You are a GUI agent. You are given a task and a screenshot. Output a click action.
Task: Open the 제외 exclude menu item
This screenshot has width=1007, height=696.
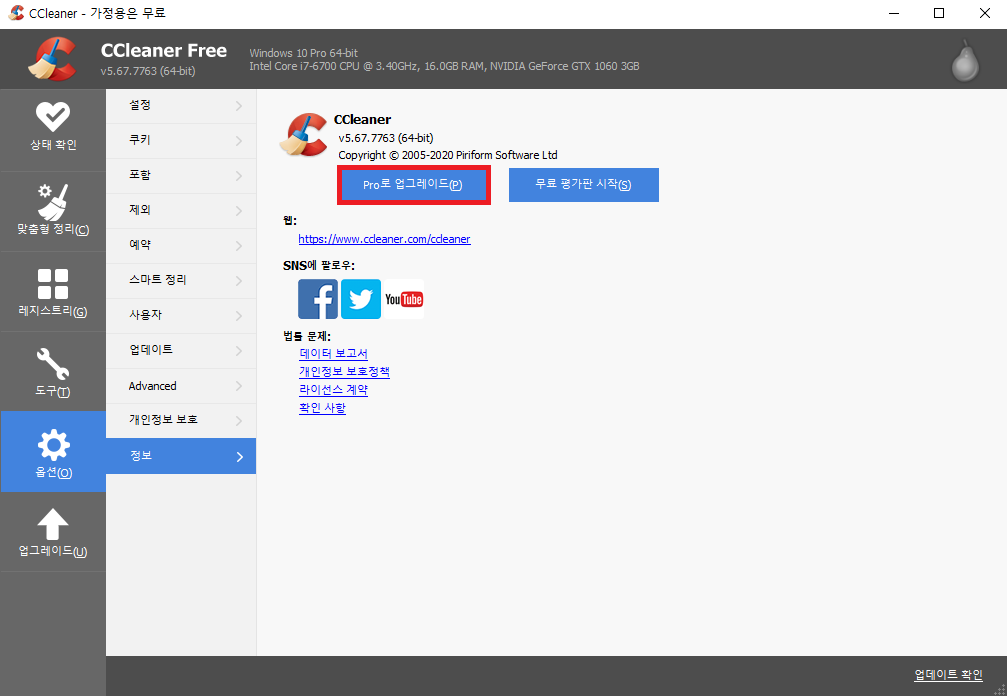tap(181, 211)
